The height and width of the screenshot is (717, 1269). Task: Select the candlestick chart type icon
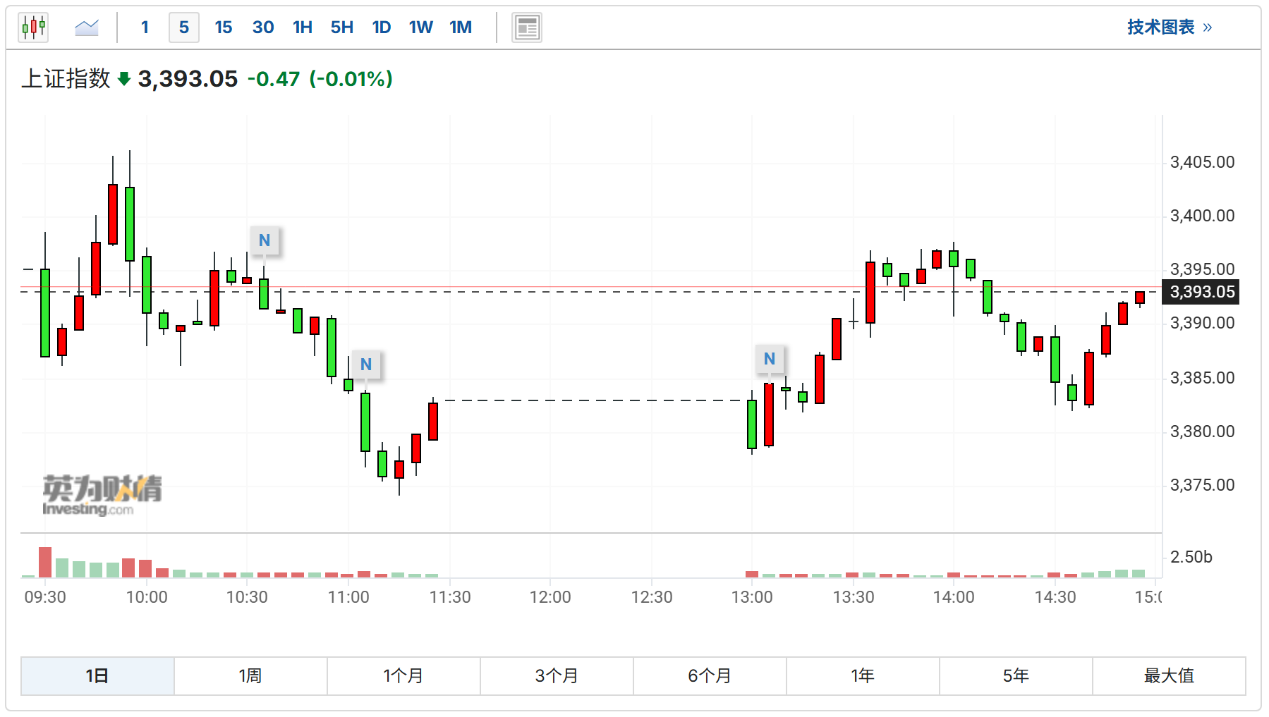point(33,27)
